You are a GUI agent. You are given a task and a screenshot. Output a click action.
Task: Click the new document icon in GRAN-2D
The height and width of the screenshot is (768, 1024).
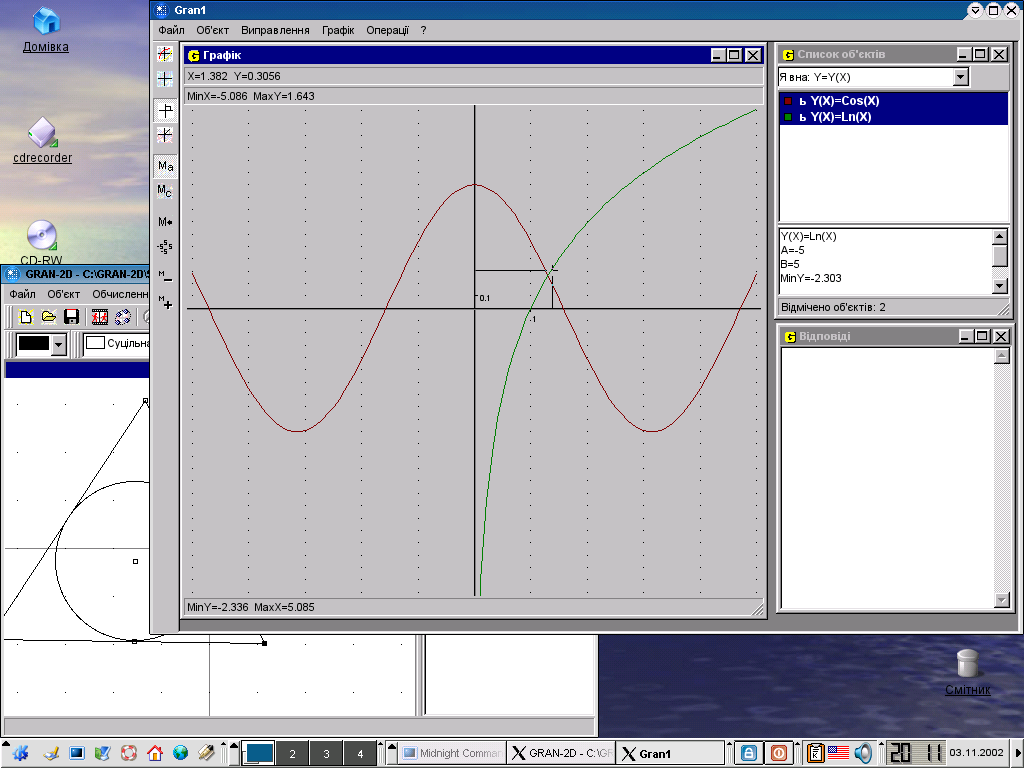point(25,317)
